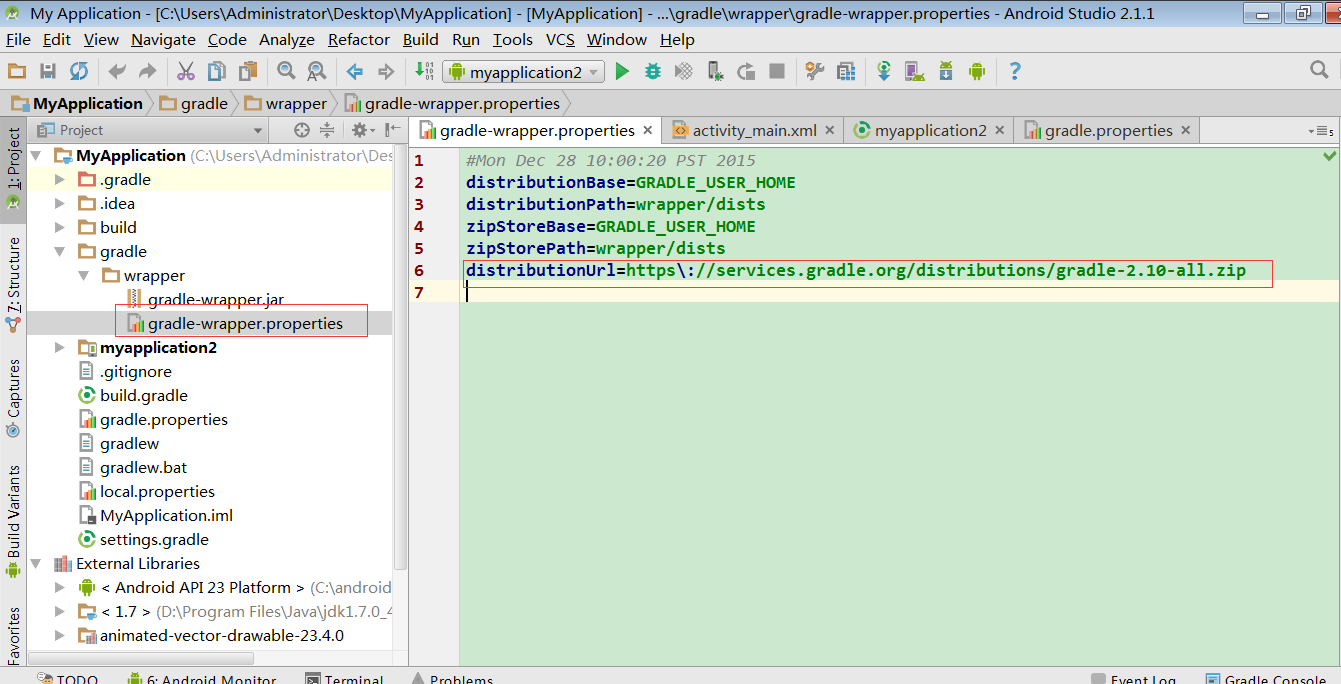Image resolution: width=1341 pixels, height=684 pixels.
Task: Run the app with green play button
Action: pos(622,71)
